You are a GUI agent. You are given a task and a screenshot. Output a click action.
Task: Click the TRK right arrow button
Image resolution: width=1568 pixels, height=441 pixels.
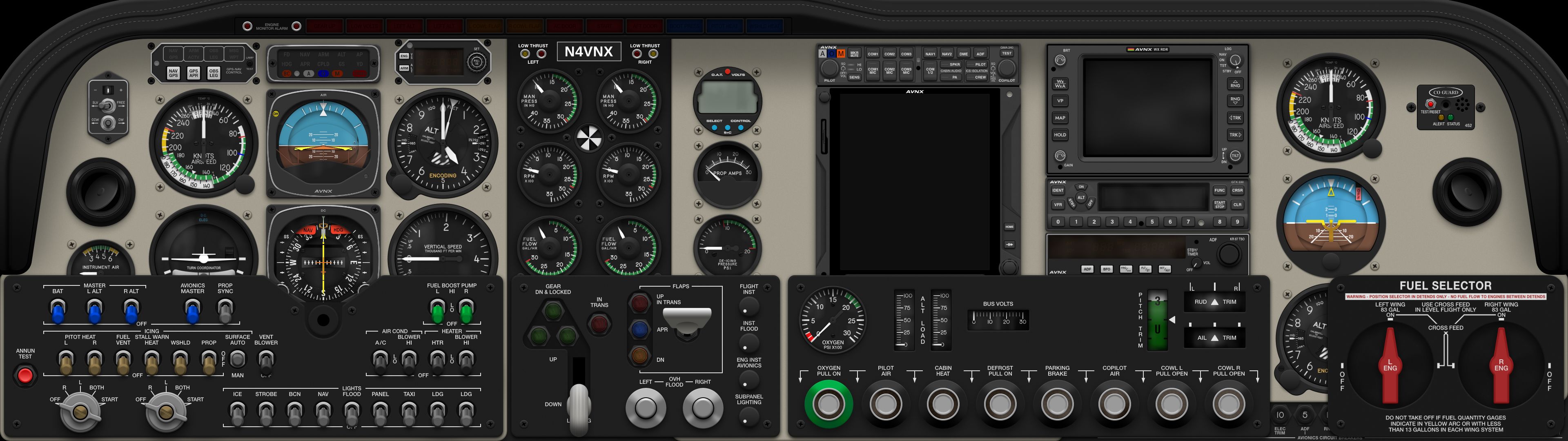pyautogui.click(x=1235, y=135)
